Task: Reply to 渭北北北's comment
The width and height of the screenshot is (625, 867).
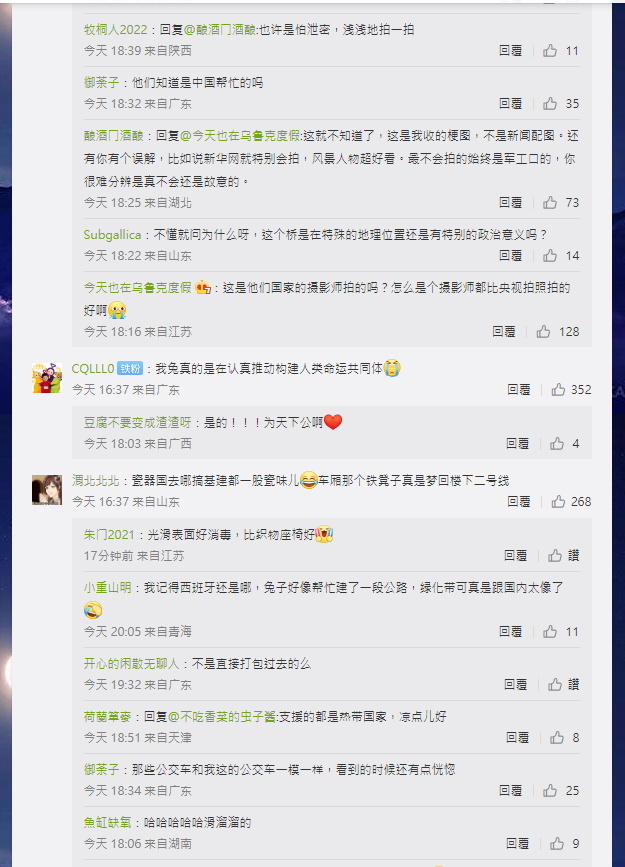Action: (519, 502)
